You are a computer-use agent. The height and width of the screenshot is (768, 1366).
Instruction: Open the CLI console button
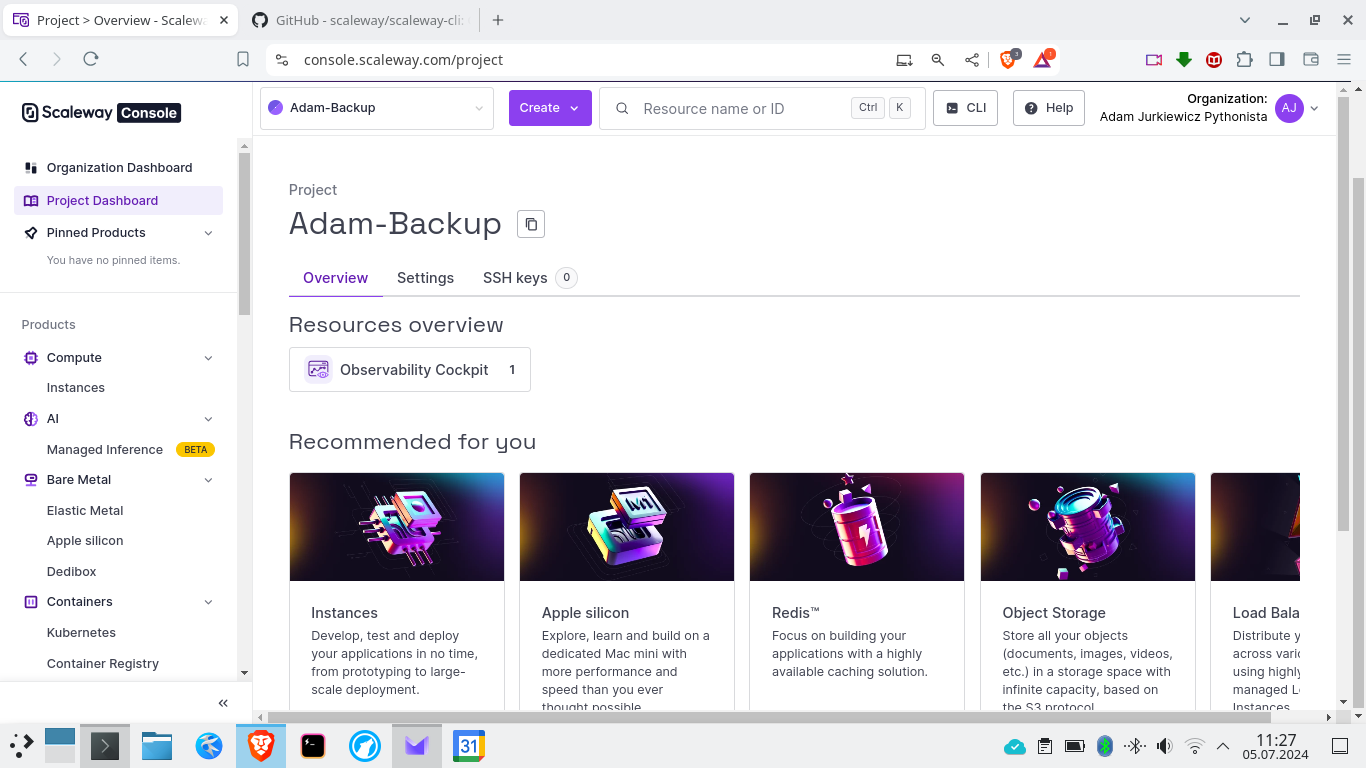[965, 108]
